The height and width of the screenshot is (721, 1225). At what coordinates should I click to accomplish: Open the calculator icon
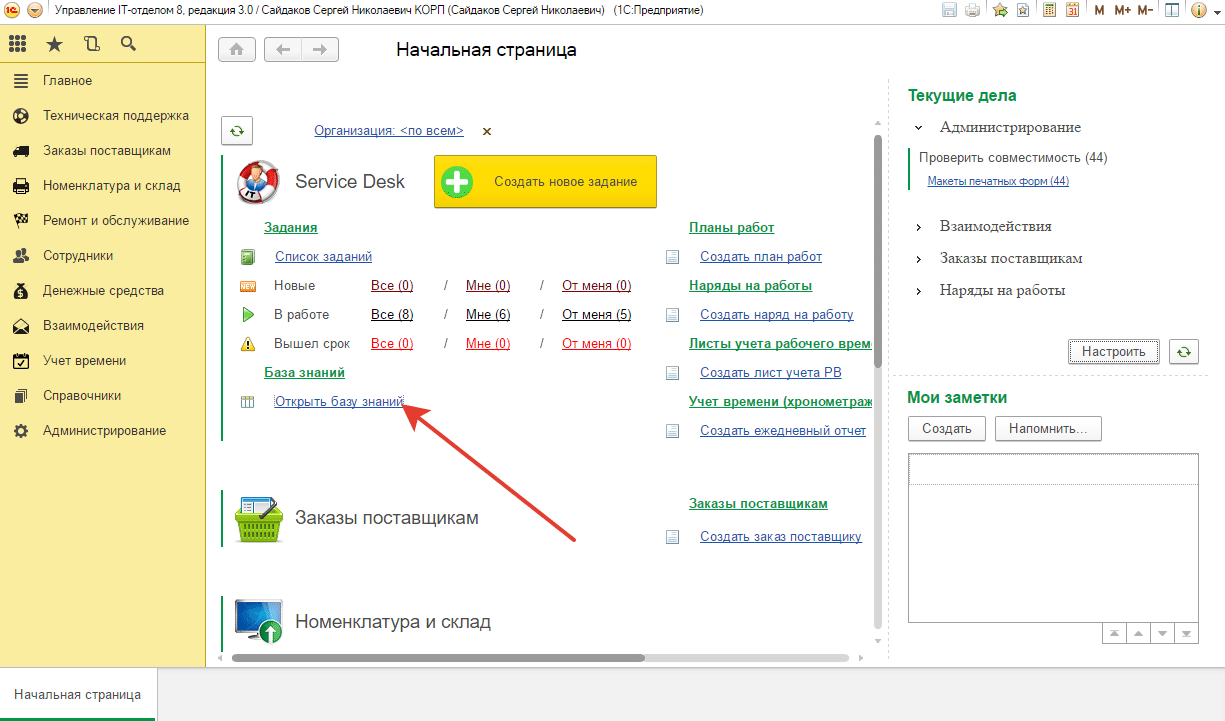(1050, 10)
